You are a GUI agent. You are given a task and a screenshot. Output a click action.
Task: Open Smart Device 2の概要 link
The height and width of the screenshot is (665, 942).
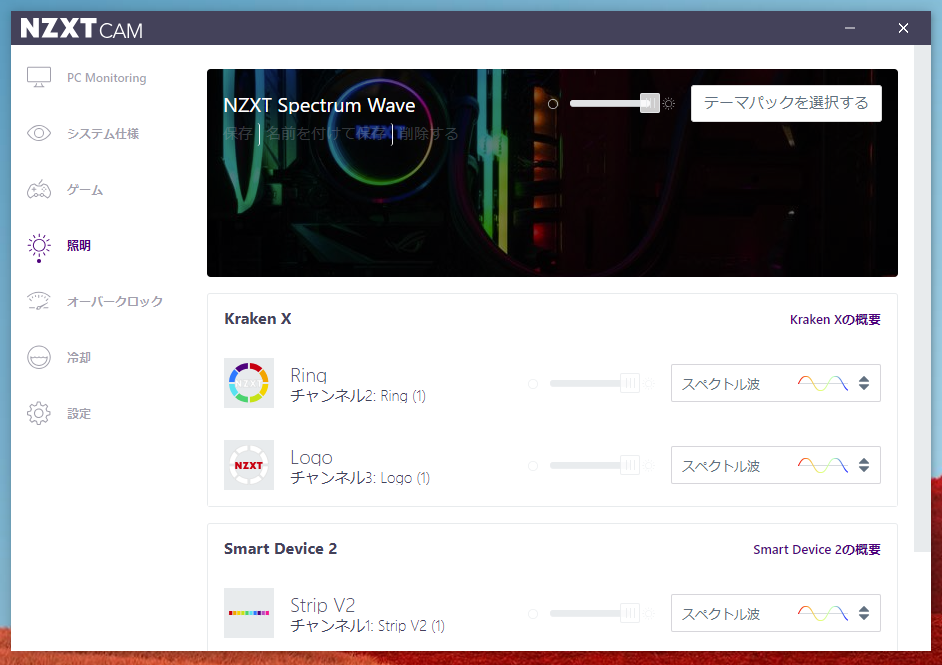point(816,550)
